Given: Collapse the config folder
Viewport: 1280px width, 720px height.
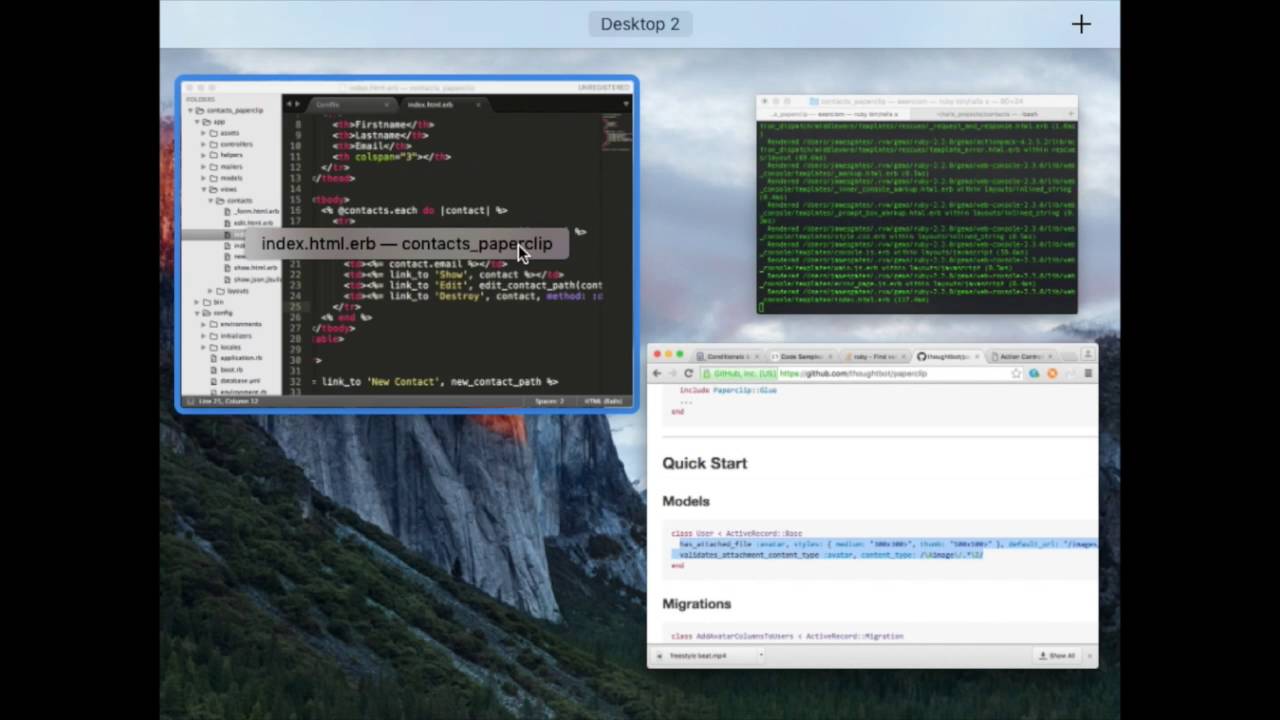Looking at the screenshot, I should [x=197, y=313].
